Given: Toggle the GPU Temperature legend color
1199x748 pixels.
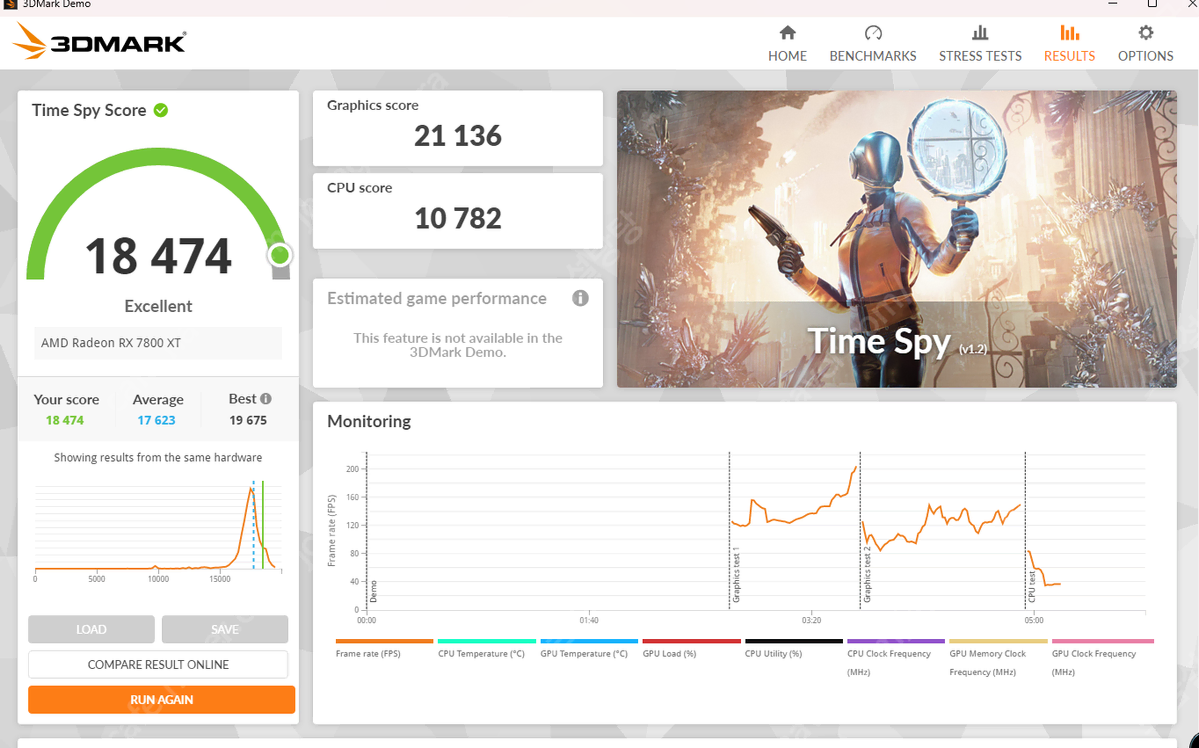Looking at the screenshot, I should tap(589, 641).
